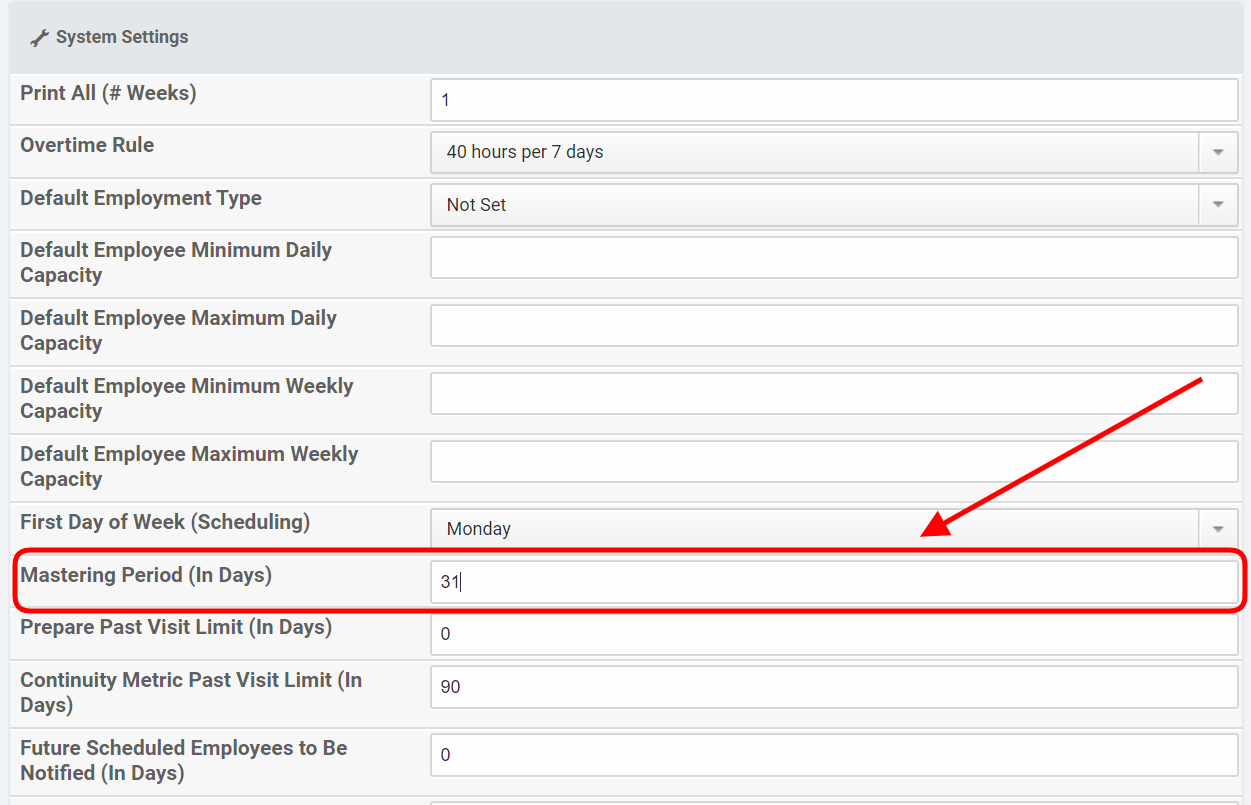Click the Future Scheduled Employees to Be Notified label
This screenshot has height=805, width=1251.
(x=184, y=760)
